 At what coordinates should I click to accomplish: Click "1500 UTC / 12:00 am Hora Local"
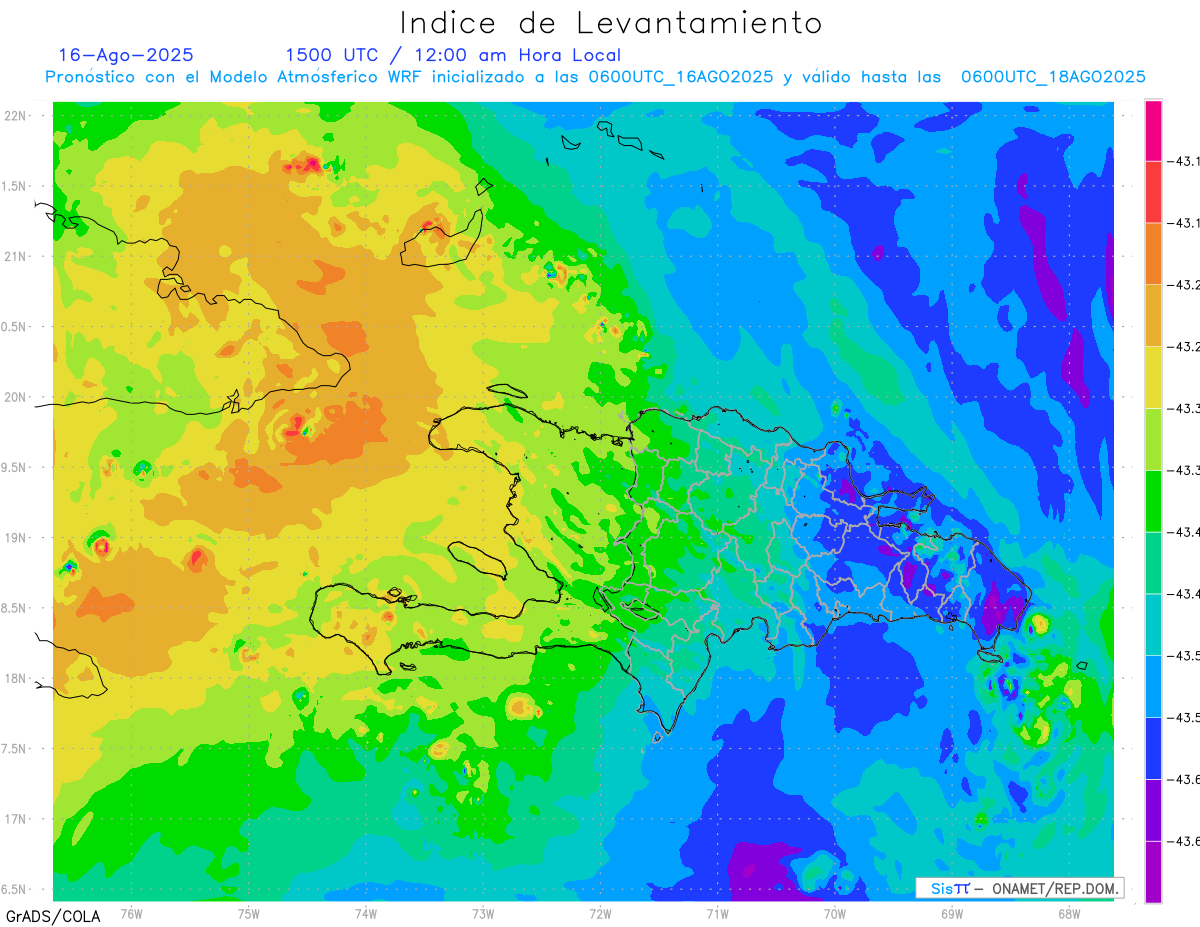pos(453,55)
